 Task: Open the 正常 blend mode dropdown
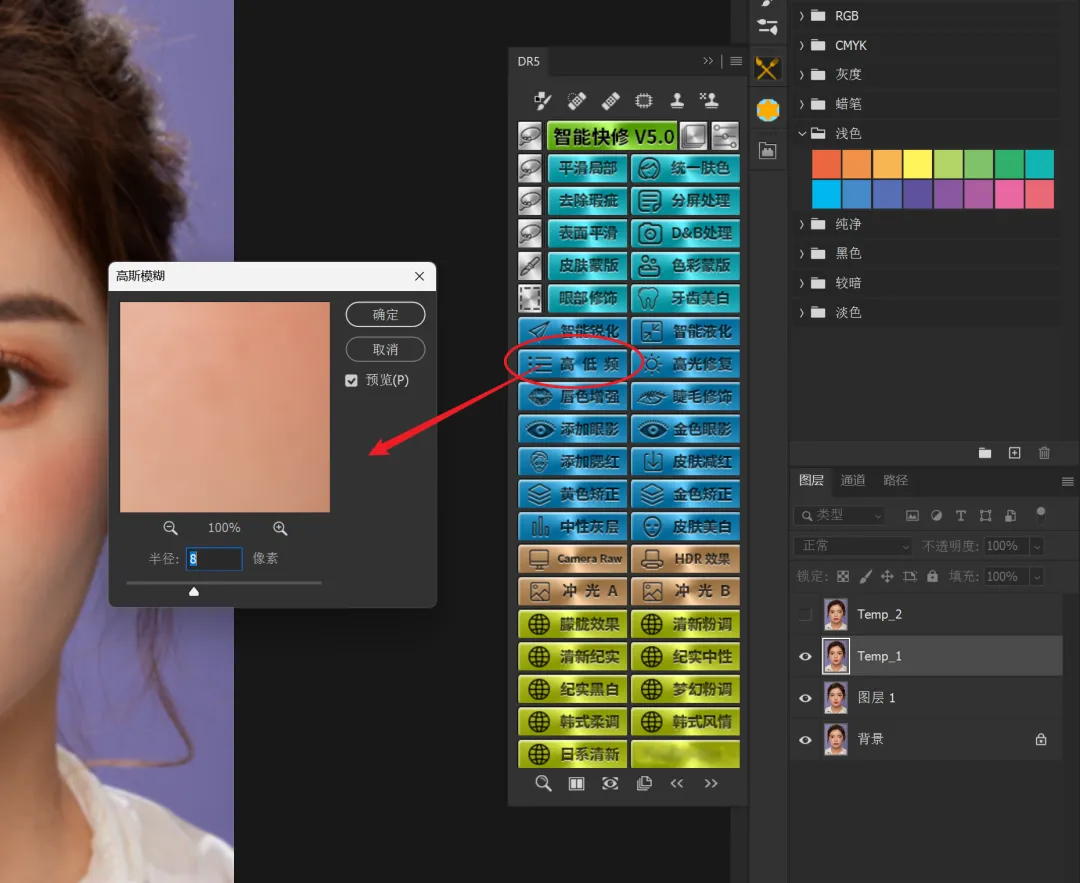[853, 546]
